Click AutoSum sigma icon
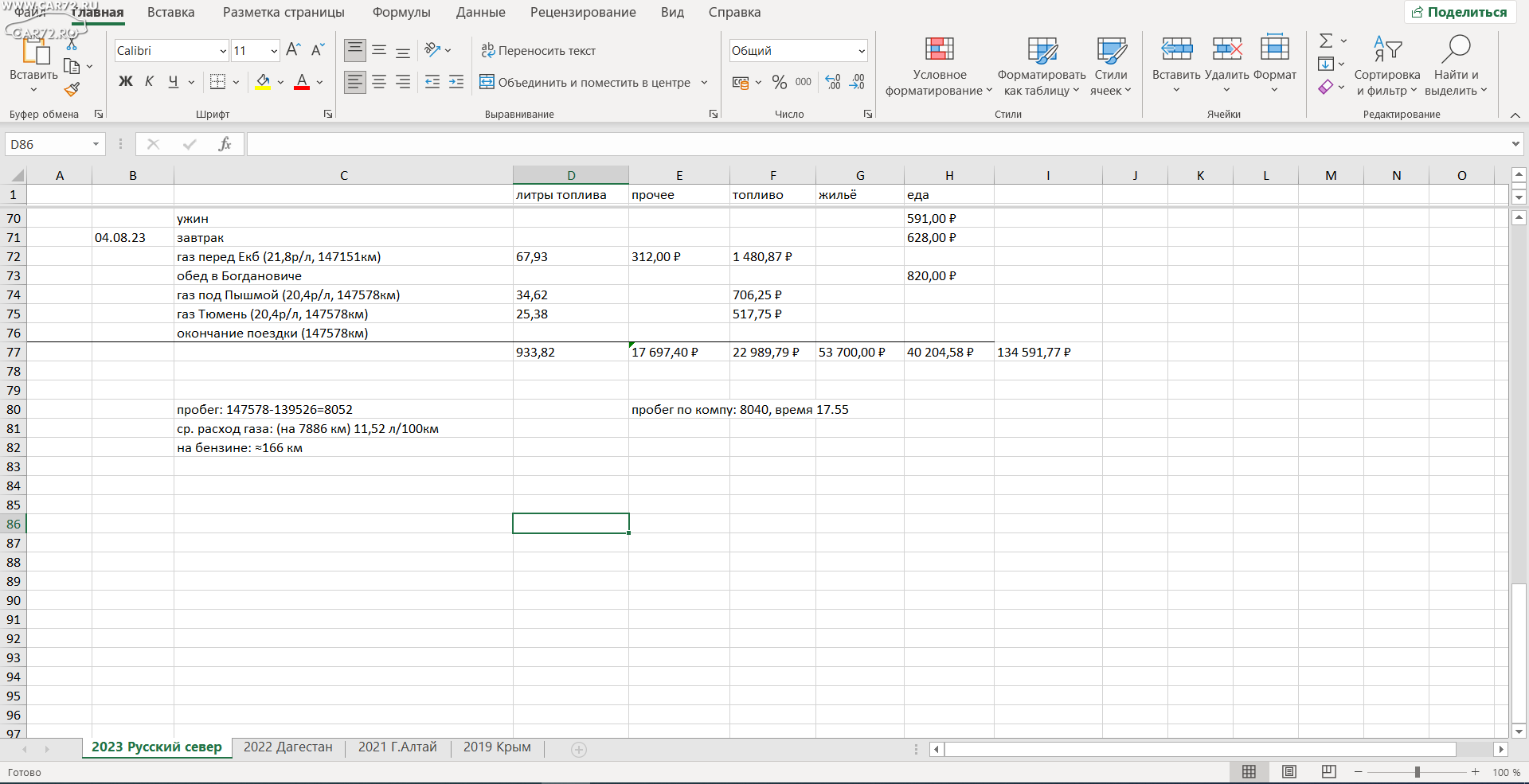The height and width of the screenshot is (784, 1529). coord(1326,41)
